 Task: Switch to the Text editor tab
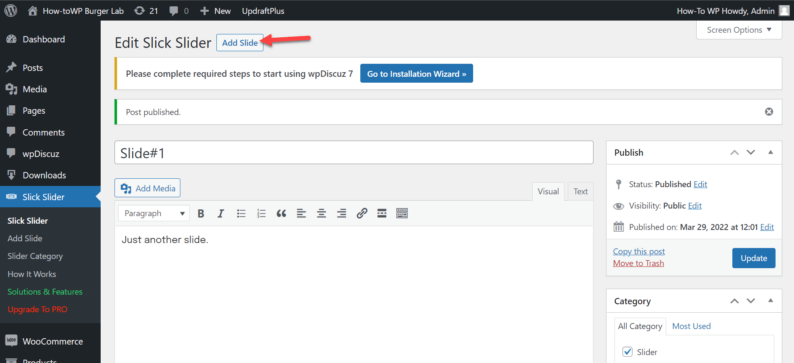pyautogui.click(x=580, y=191)
